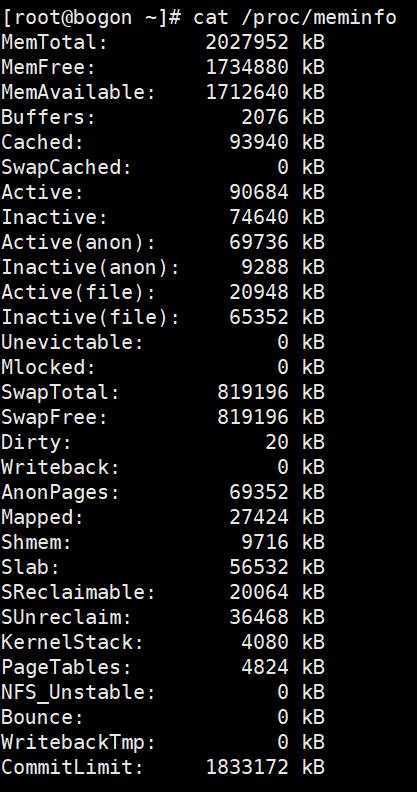Click the Dirty value 20

pyautogui.click(x=277, y=442)
